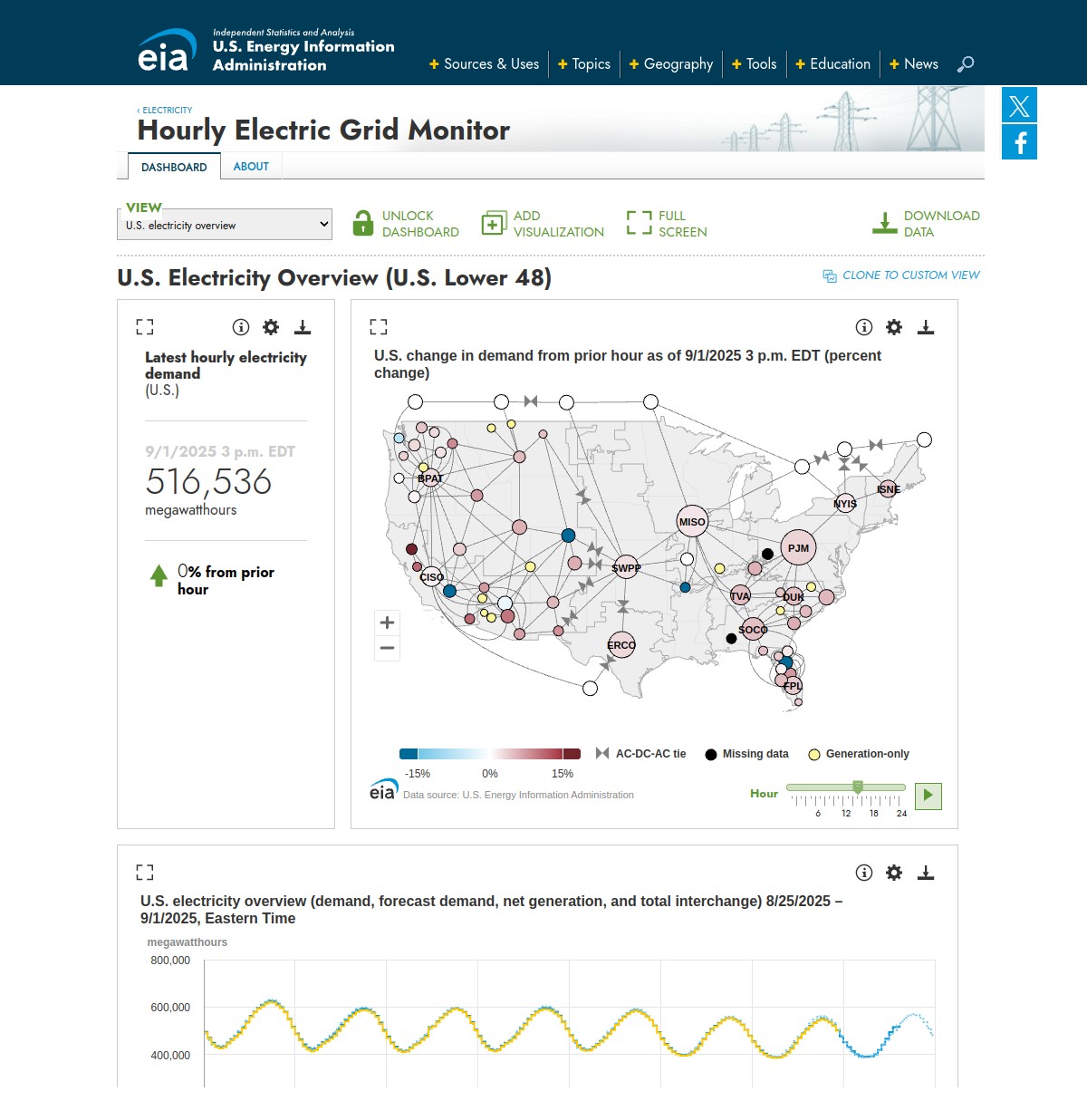
Task: Select the FPL node on the map
Action: (x=793, y=686)
